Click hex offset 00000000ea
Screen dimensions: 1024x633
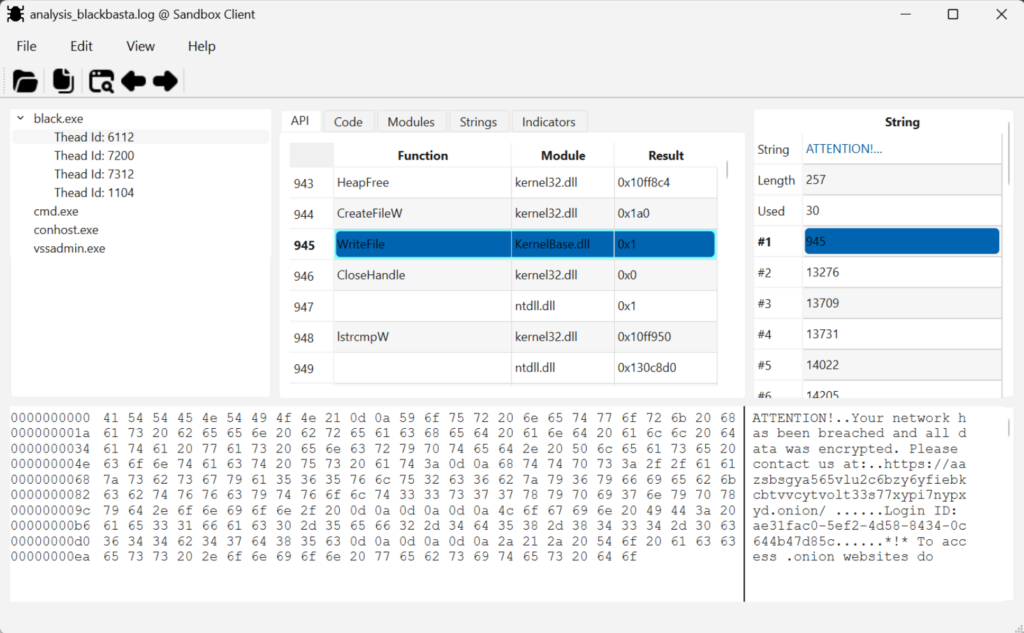click(50, 557)
